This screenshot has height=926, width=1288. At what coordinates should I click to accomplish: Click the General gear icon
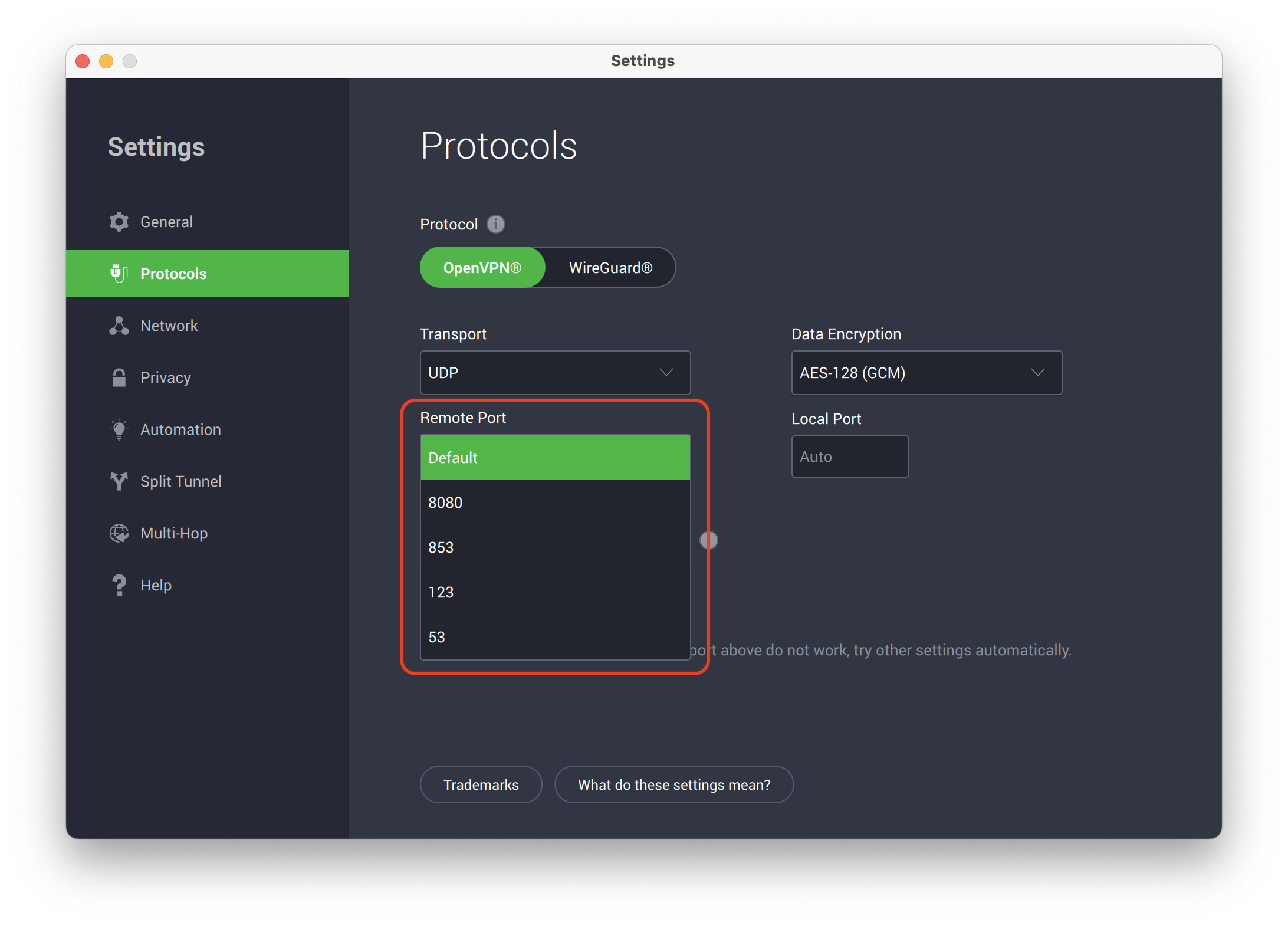(x=119, y=222)
